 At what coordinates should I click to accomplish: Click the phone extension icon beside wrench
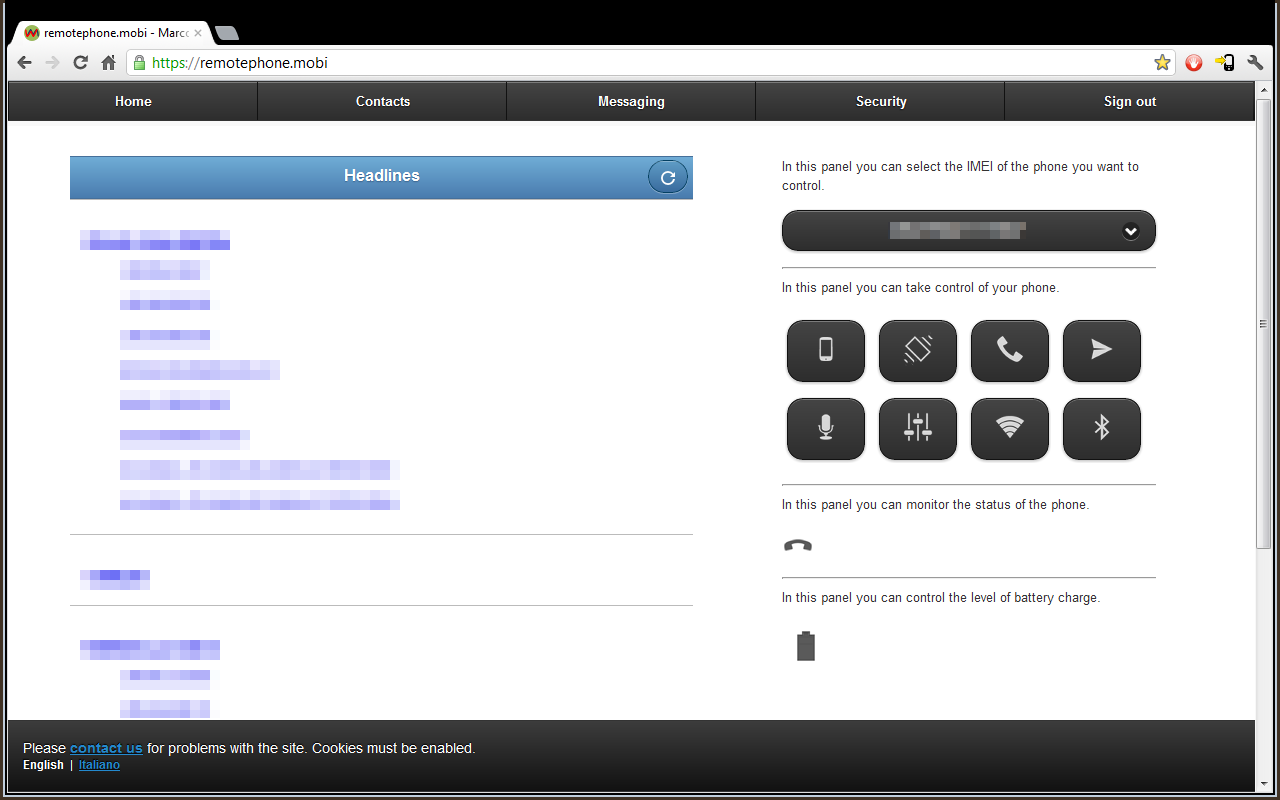[x=1225, y=63]
